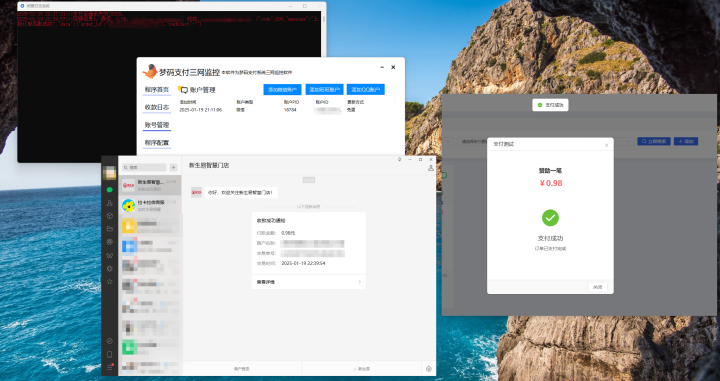Click the plus icon beside WeChat search box
This screenshot has width=720, height=381.
tap(174, 168)
